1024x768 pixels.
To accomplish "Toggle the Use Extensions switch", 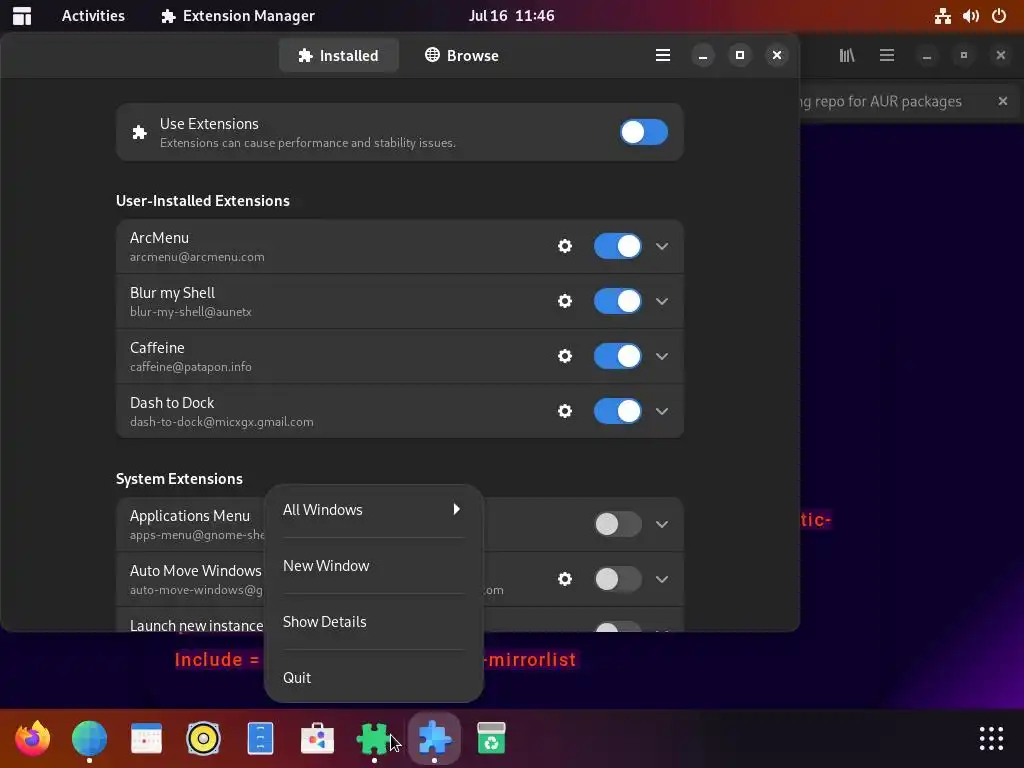I will (x=644, y=132).
